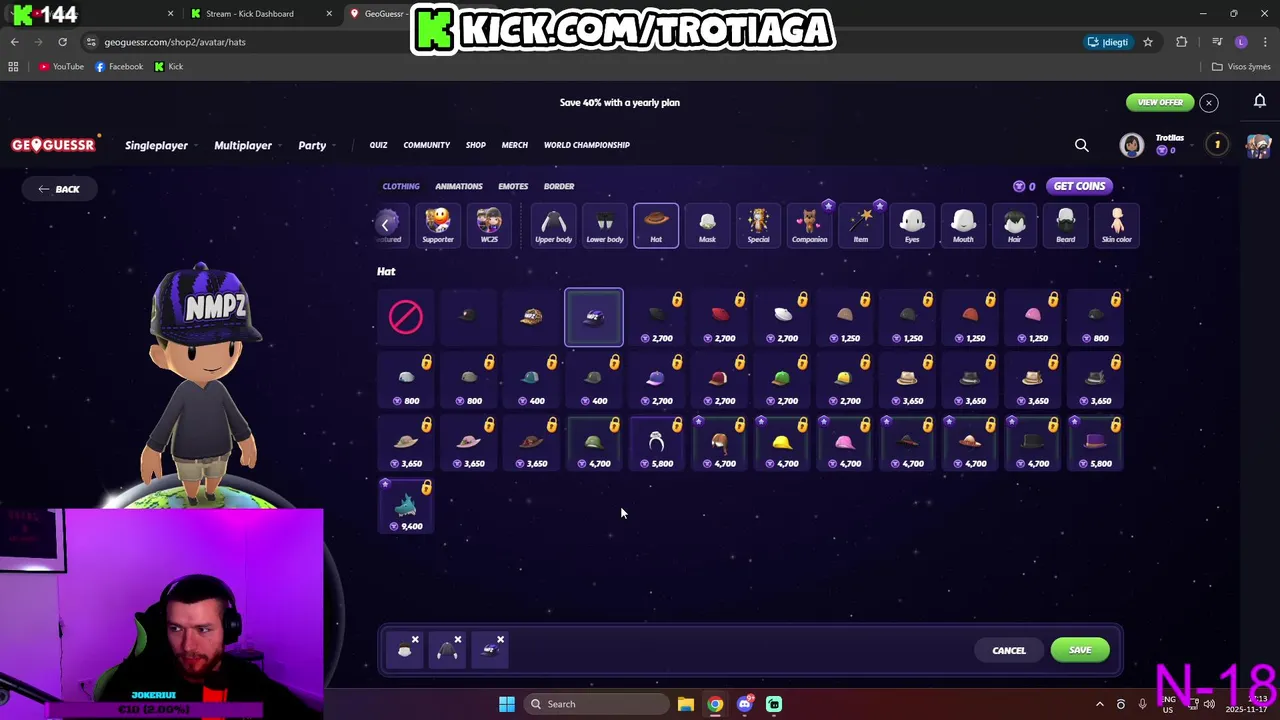Go to the Community page
Image resolution: width=1280 pixels, height=720 pixels.
click(x=427, y=145)
